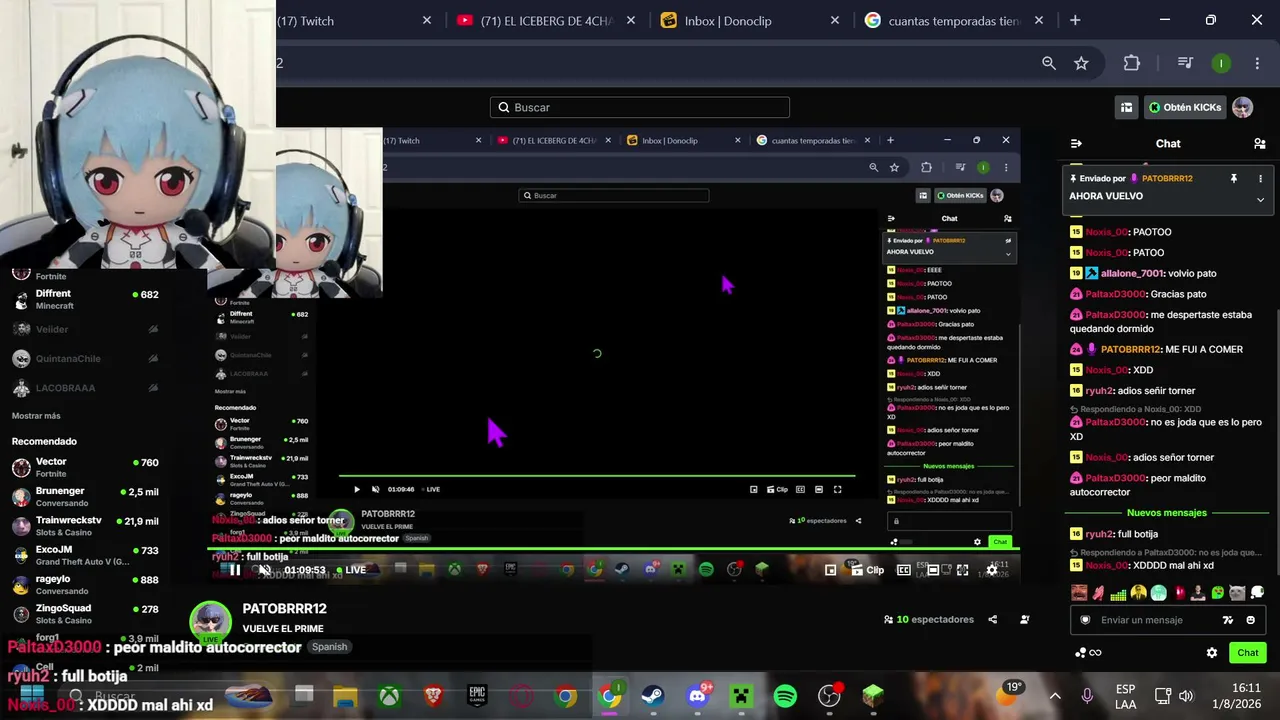The height and width of the screenshot is (720, 1280).
Task: Open the emoji picker in main chat input
Action: [x=1250, y=620]
